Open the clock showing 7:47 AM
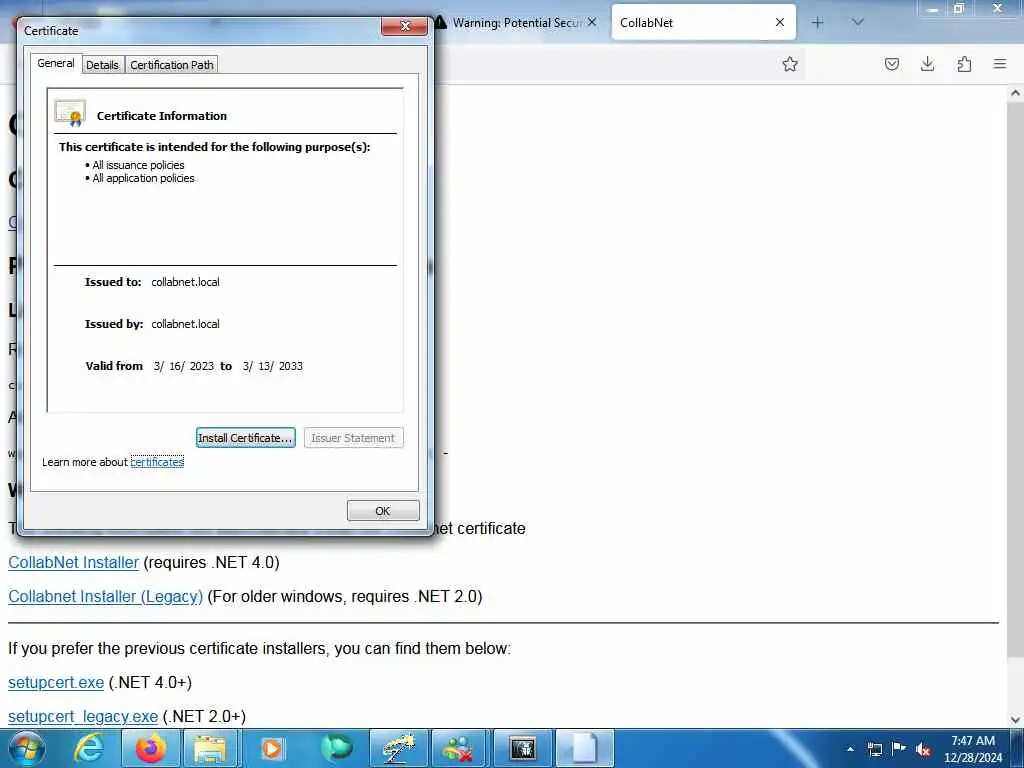 (x=973, y=748)
